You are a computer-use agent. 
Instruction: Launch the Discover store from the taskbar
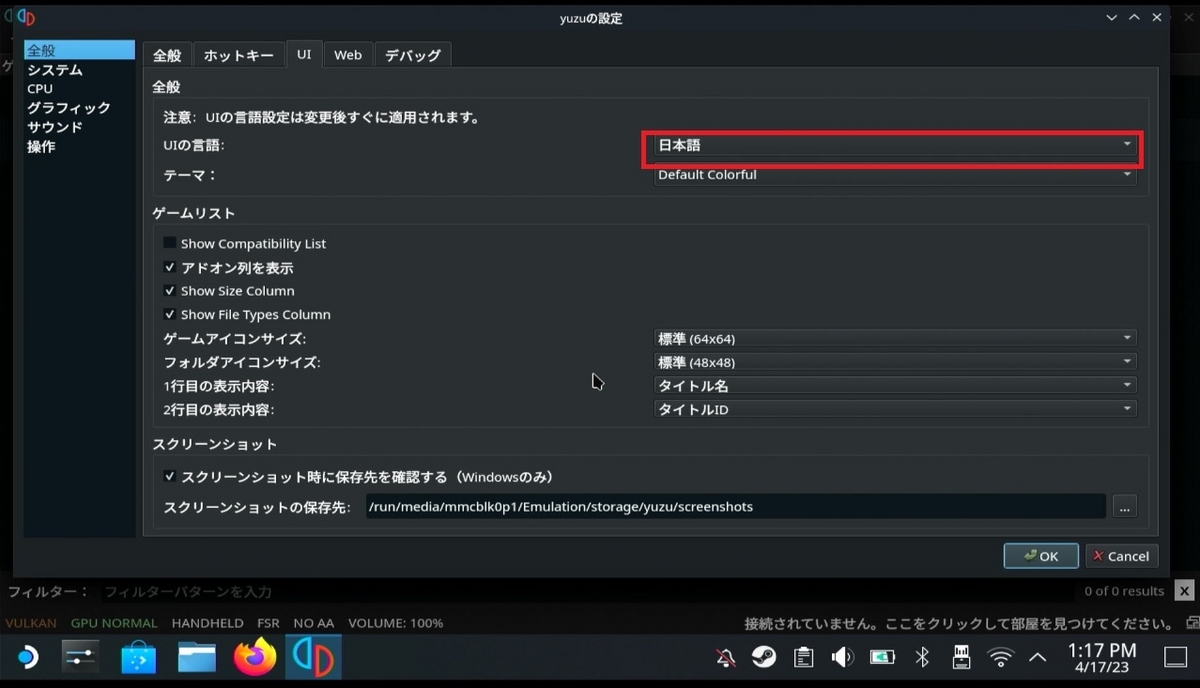click(x=139, y=657)
